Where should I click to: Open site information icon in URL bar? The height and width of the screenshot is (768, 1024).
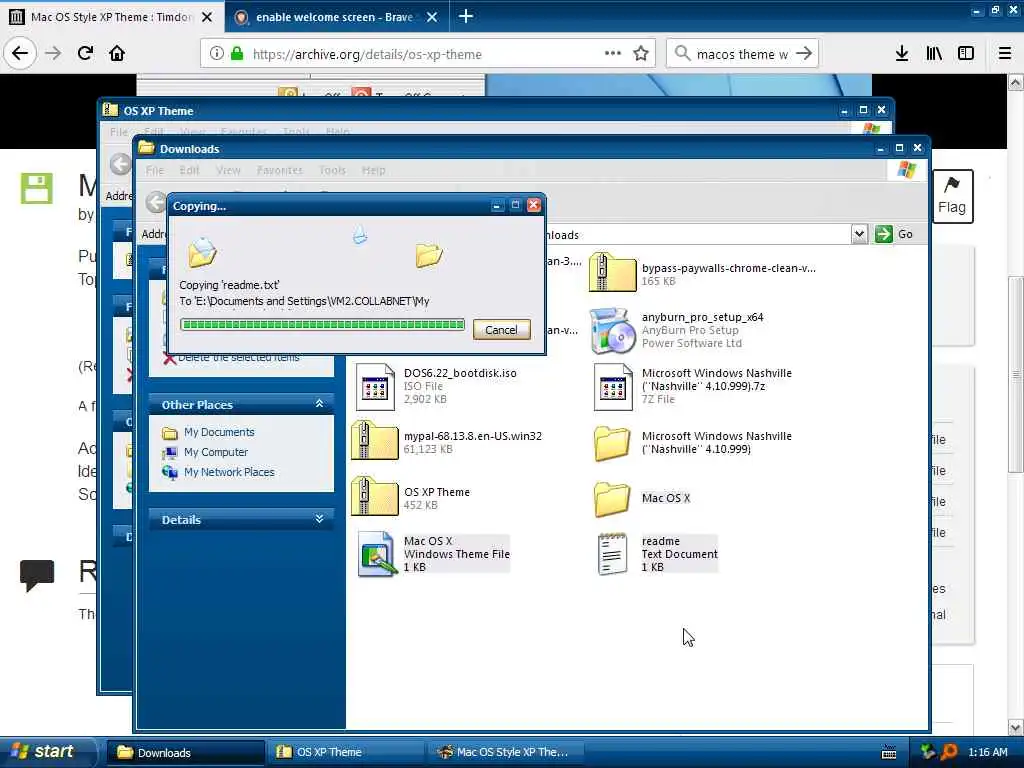pyautogui.click(x=216, y=54)
